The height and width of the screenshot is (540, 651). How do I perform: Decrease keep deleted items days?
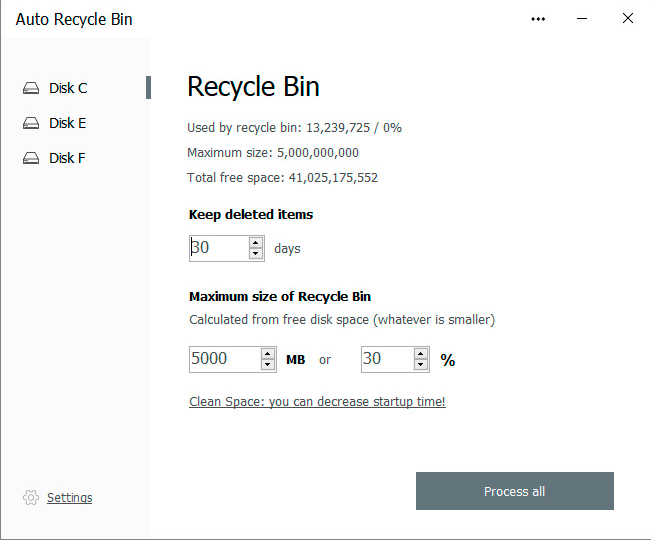tap(256, 253)
